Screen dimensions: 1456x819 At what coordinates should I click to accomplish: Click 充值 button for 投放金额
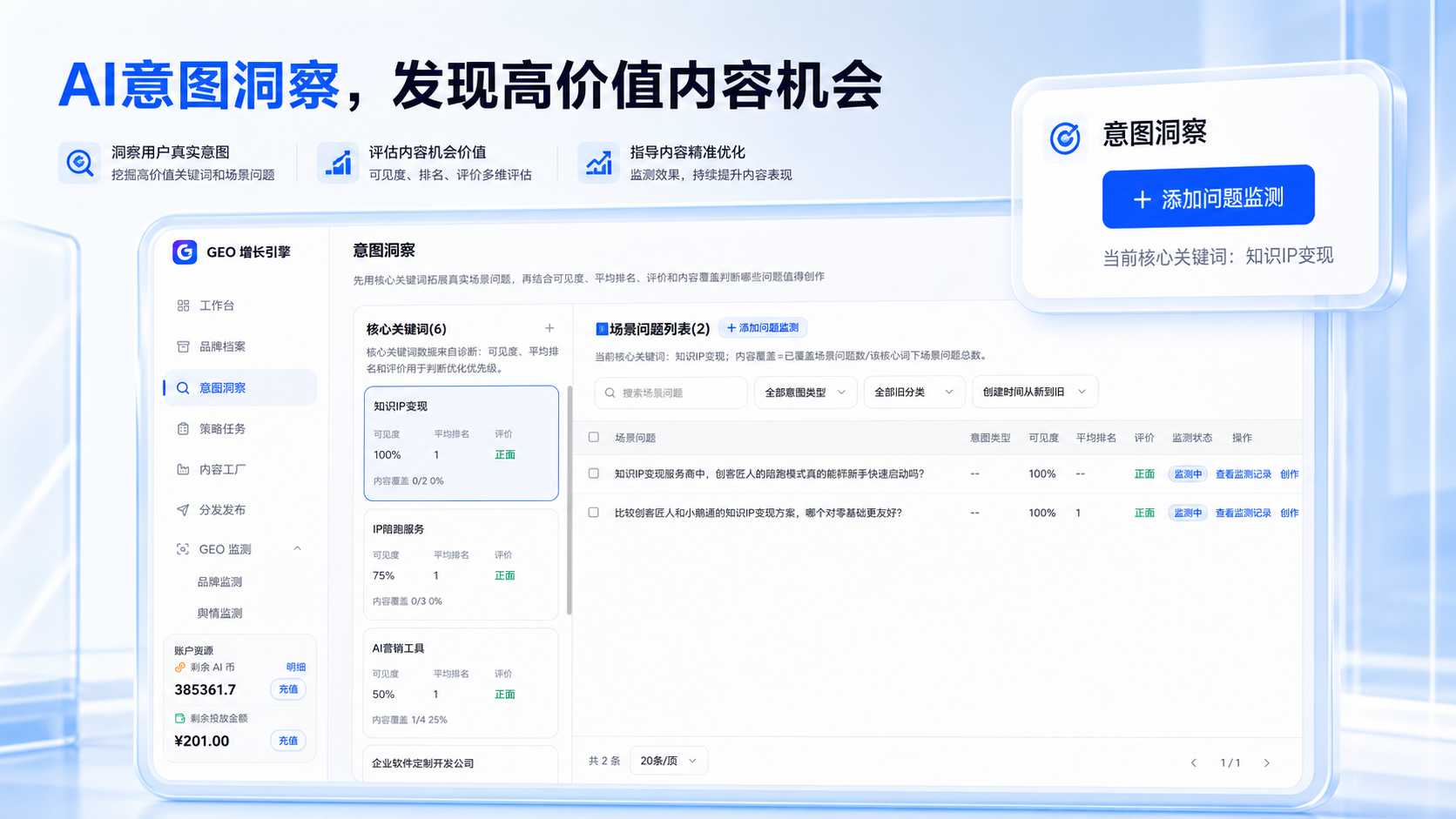[288, 741]
